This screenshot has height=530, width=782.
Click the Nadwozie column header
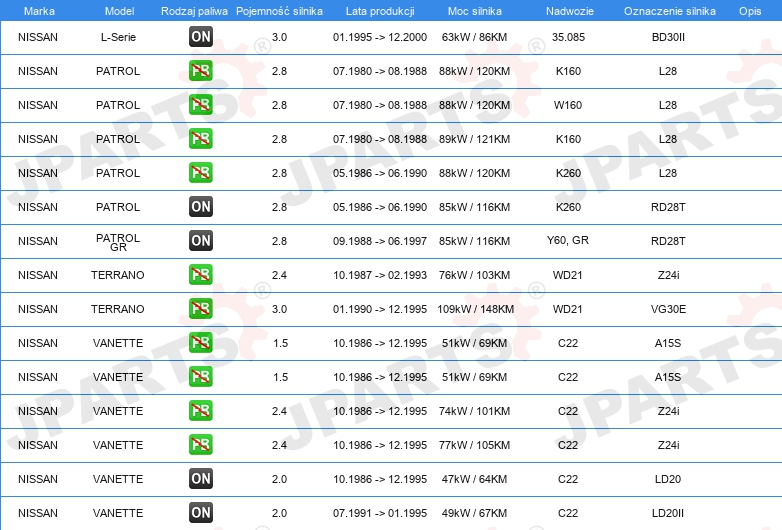point(570,11)
